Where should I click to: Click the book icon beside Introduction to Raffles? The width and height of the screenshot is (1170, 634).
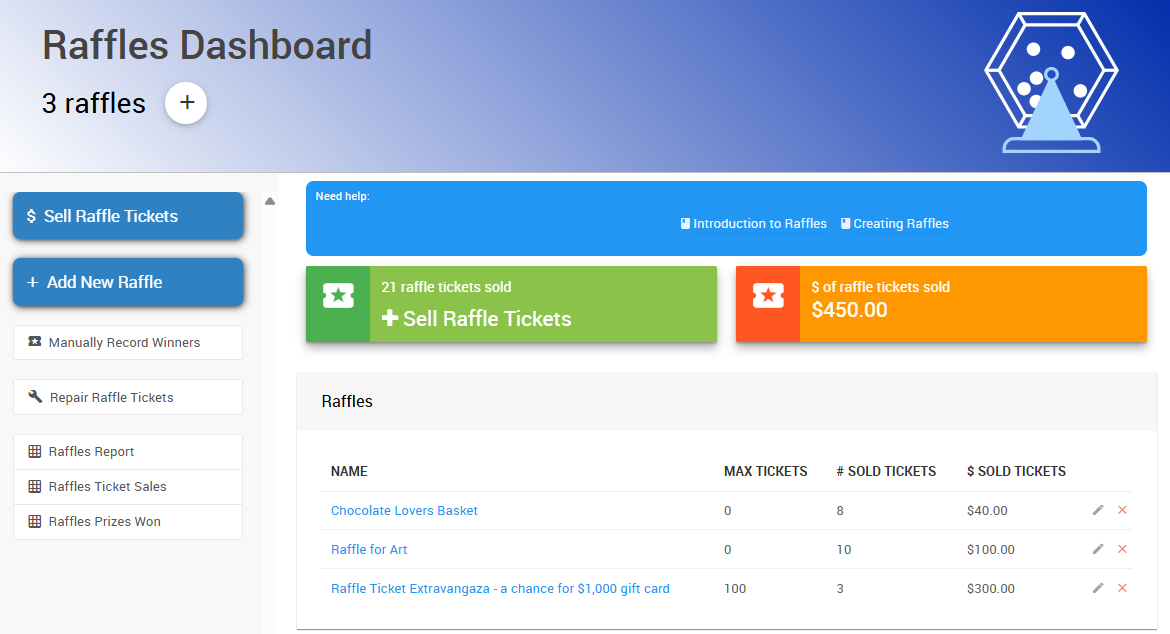[686, 223]
